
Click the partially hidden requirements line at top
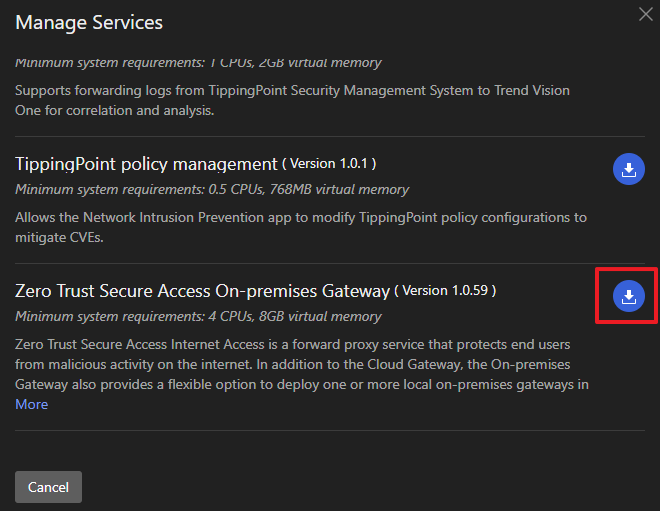(x=198, y=62)
